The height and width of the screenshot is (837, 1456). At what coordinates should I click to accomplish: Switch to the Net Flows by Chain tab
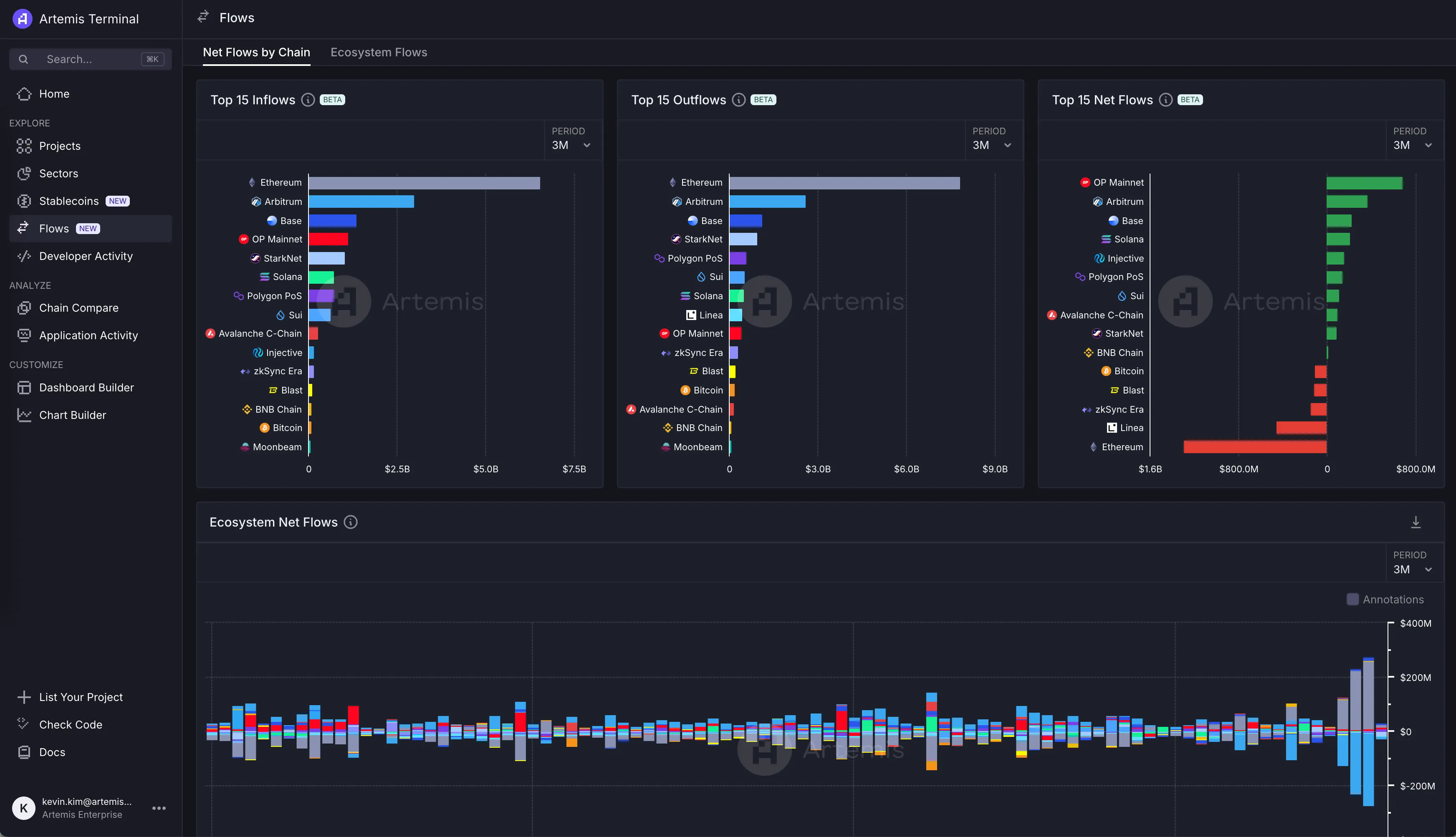click(256, 52)
